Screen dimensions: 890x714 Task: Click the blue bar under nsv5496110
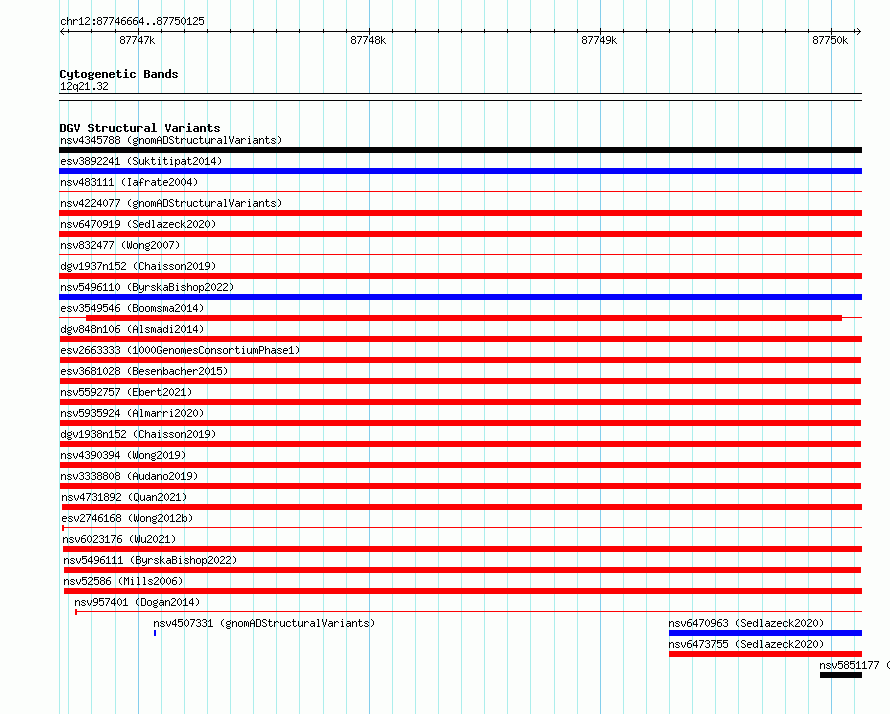tap(460, 297)
